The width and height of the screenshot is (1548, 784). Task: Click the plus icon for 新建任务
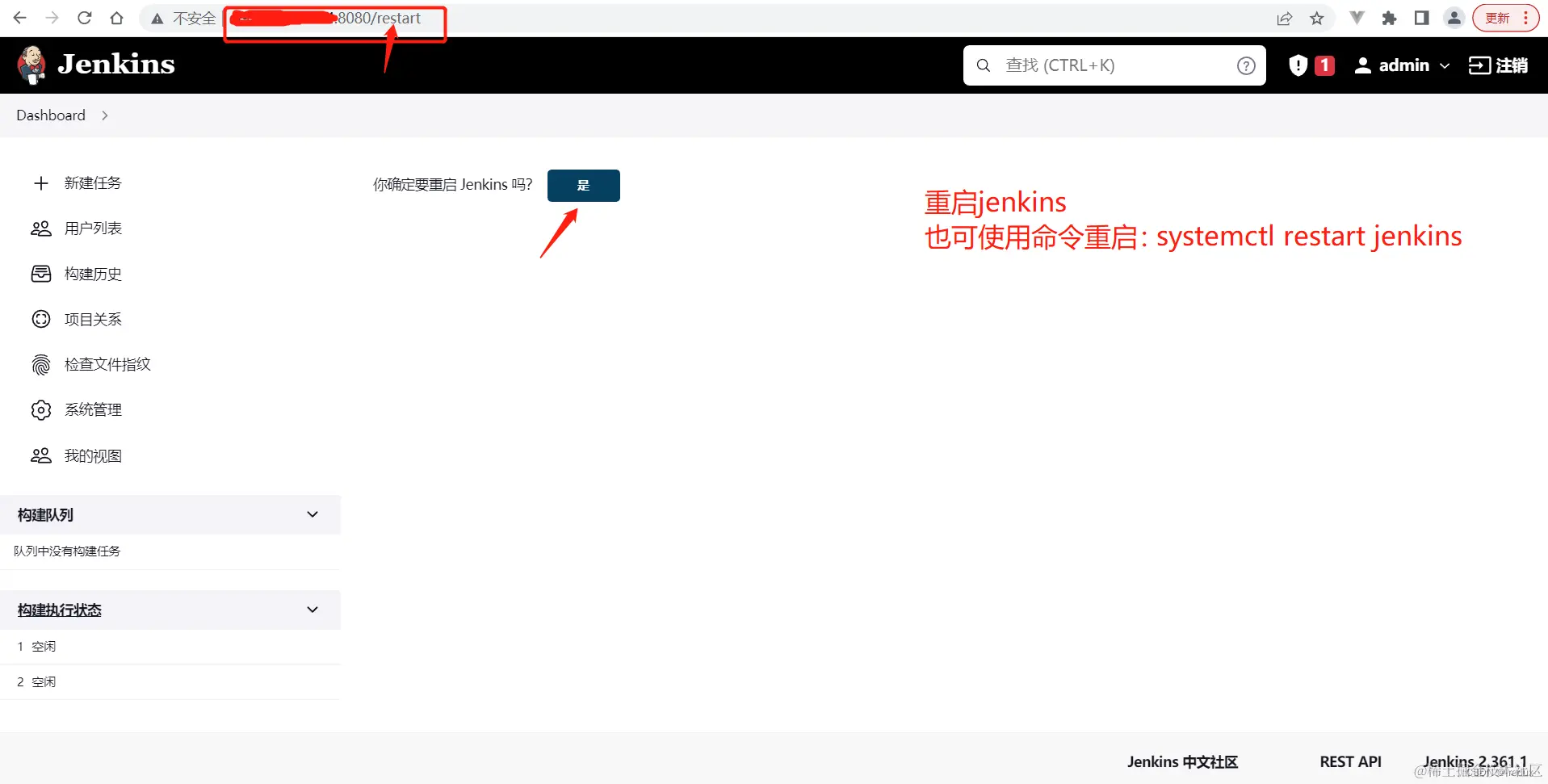tap(41, 183)
